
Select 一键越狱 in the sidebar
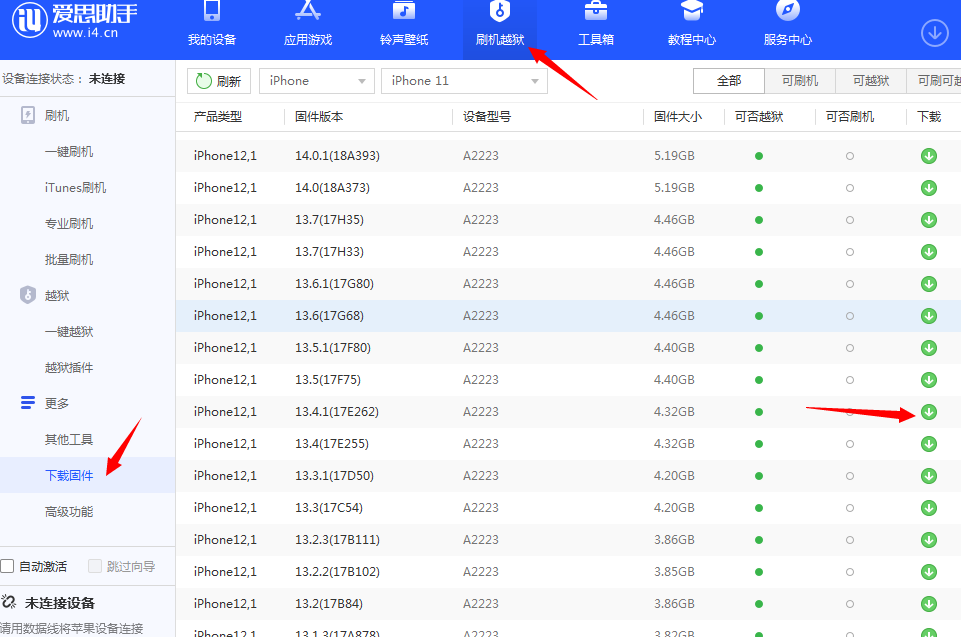[69, 332]
